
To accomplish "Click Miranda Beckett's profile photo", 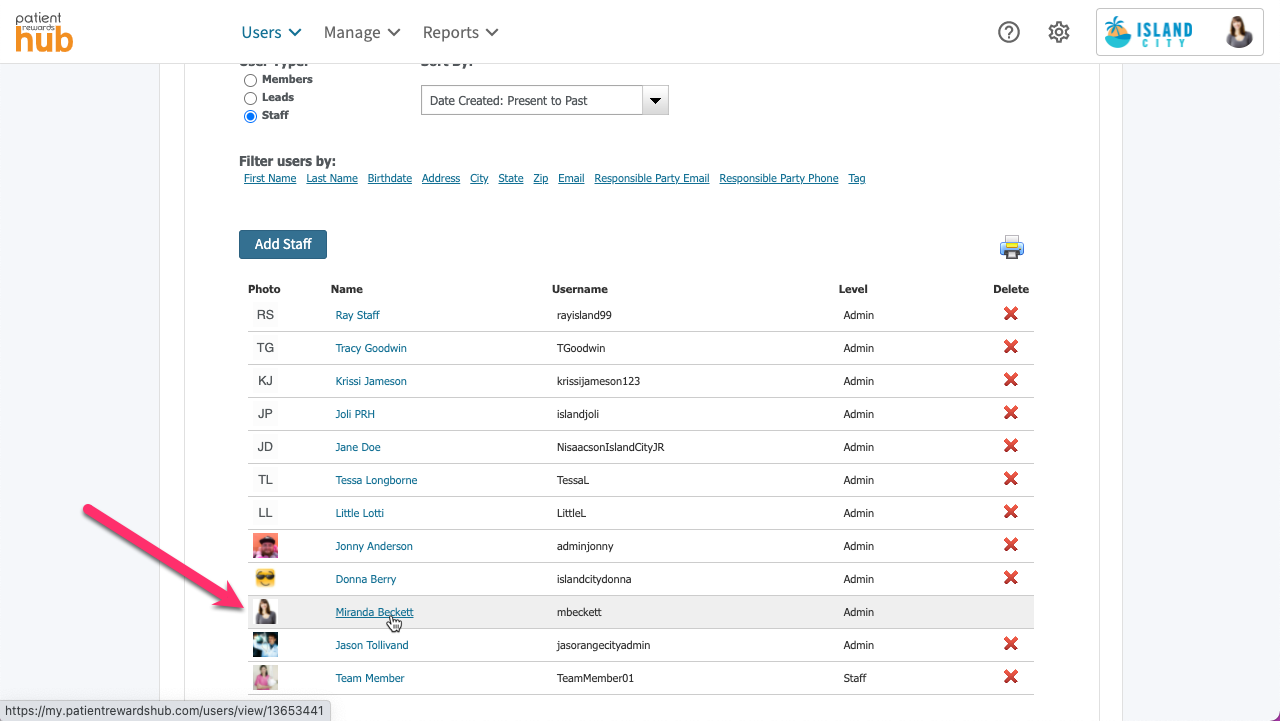I will [x=265, y=611].
